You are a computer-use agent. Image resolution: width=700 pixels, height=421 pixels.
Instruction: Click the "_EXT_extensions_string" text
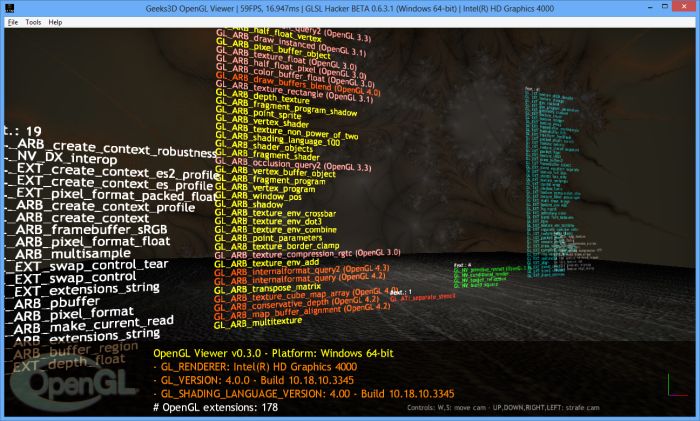82,289
